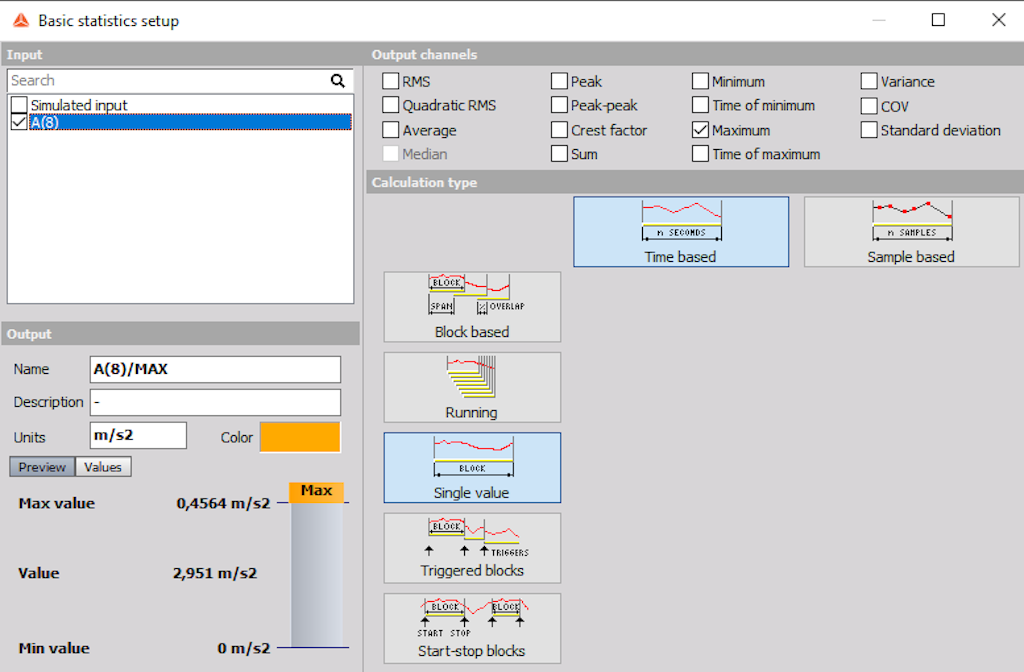This screenshot has height=672, width=1024.
Task: Click the 0 m/s2 min value
Action: coord(244,648)
